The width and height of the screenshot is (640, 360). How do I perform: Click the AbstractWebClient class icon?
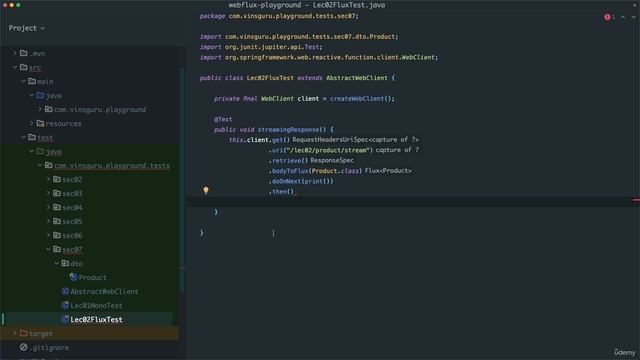[65, 291]
